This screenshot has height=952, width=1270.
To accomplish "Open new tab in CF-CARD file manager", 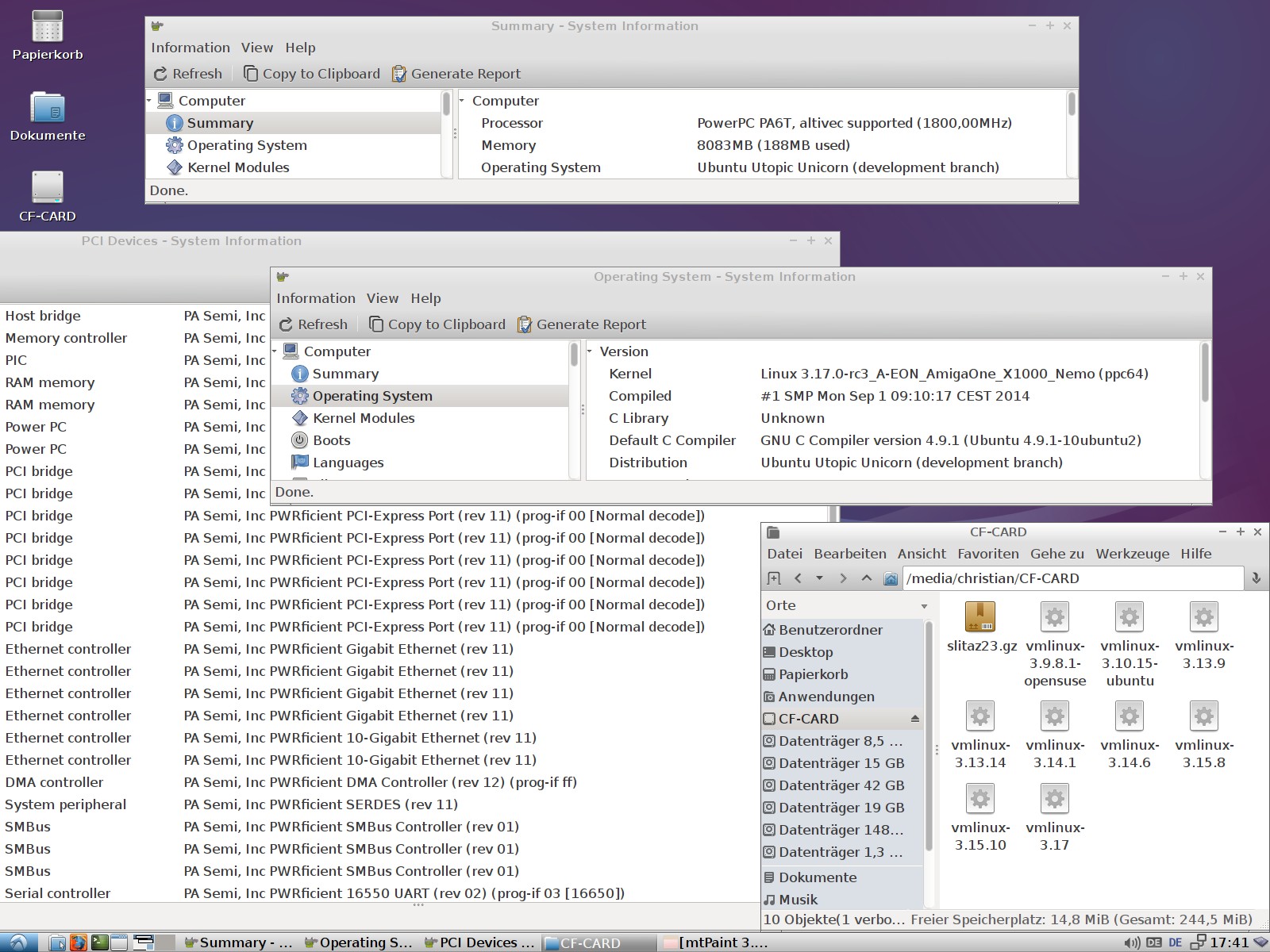I will coord(775,578).
